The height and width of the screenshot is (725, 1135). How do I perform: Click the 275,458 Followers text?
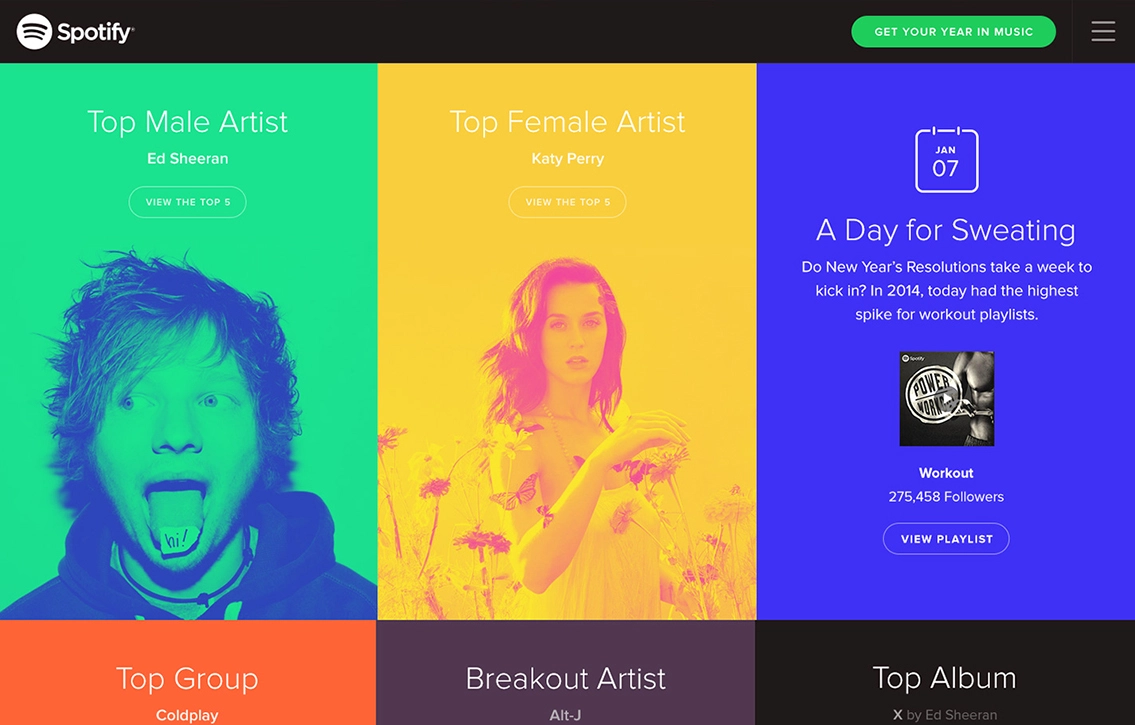click(946, 497)
